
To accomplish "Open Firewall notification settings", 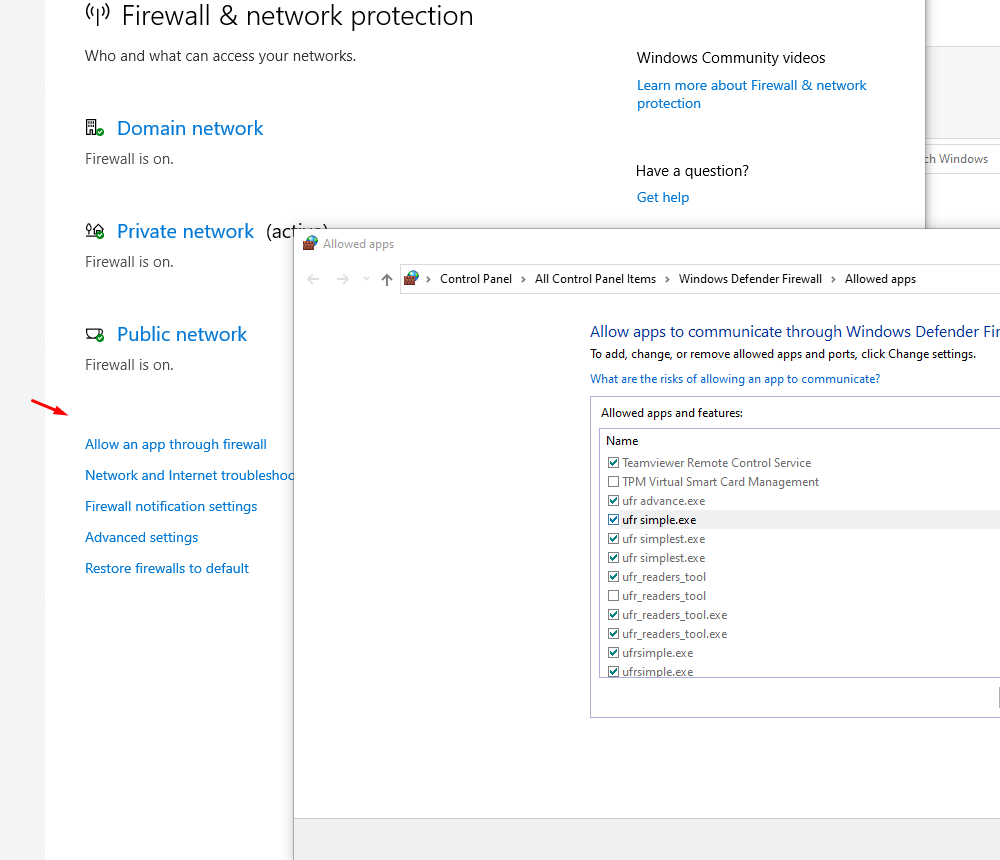I will pos(171,507).
